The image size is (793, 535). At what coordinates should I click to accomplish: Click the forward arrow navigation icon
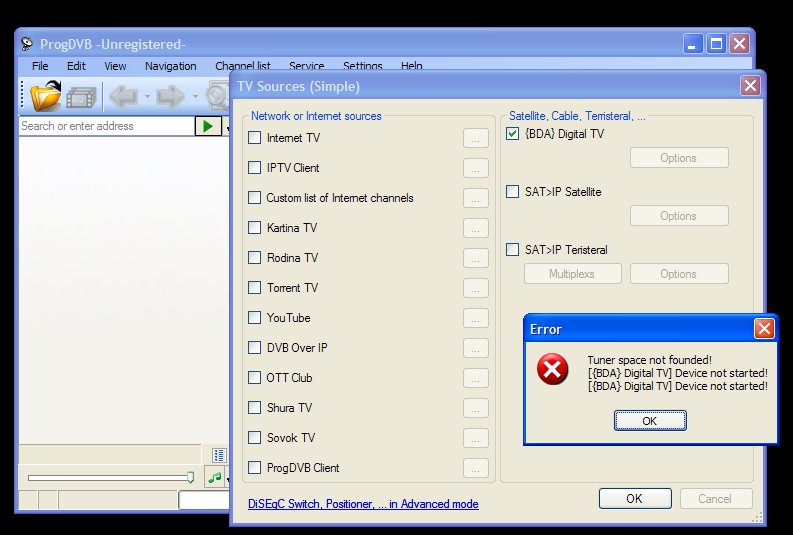[171, 97]
